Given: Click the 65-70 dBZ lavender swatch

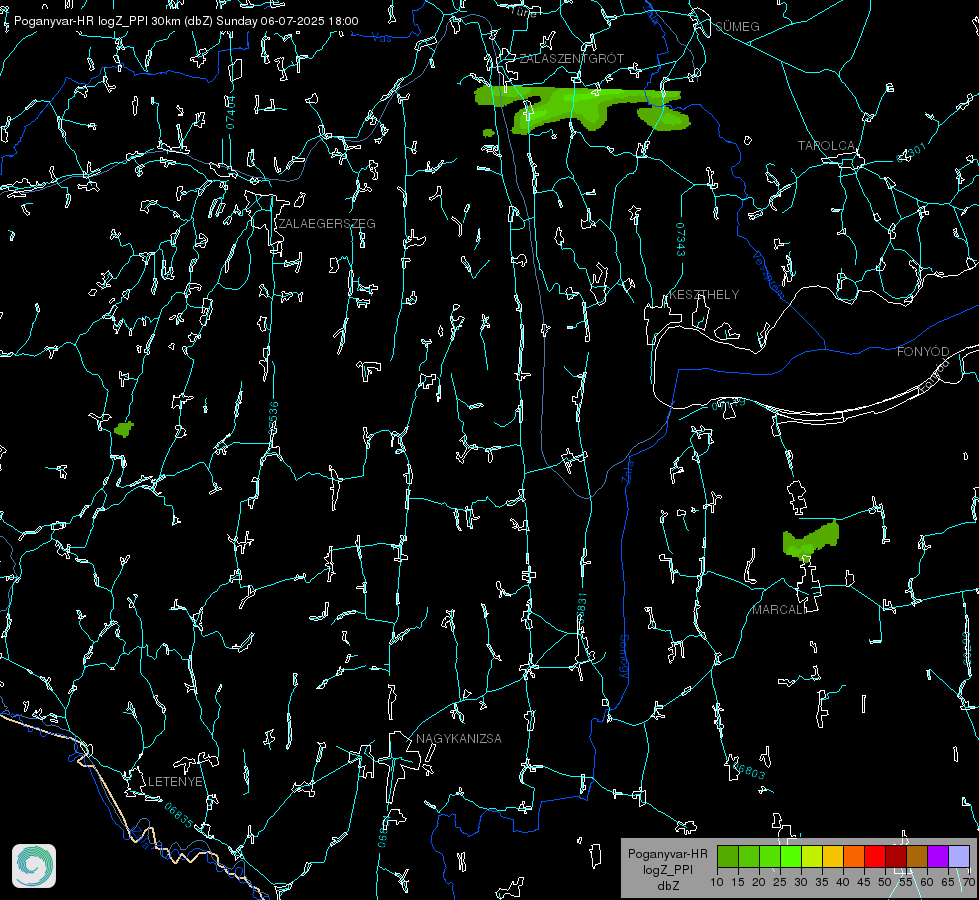Looking at the screenshot, I should point(959,857).
